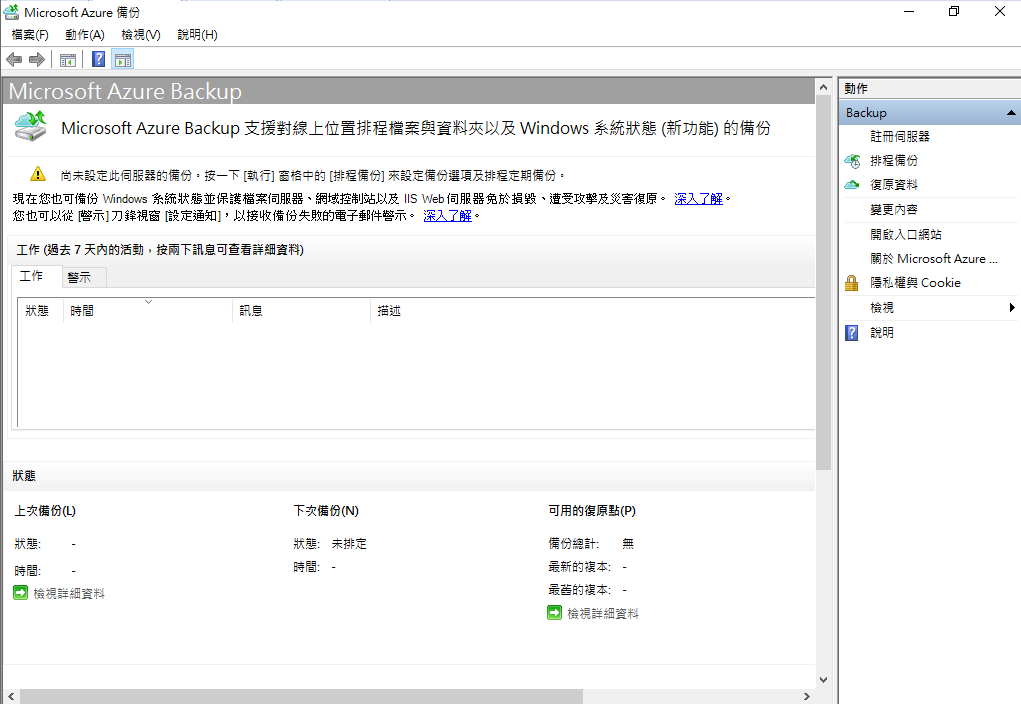Expand the 檢視 submenu arrow in the actions pane
Image resolution: width=1021 pixels, height=704 pixels.
(x=1012, y=307)
